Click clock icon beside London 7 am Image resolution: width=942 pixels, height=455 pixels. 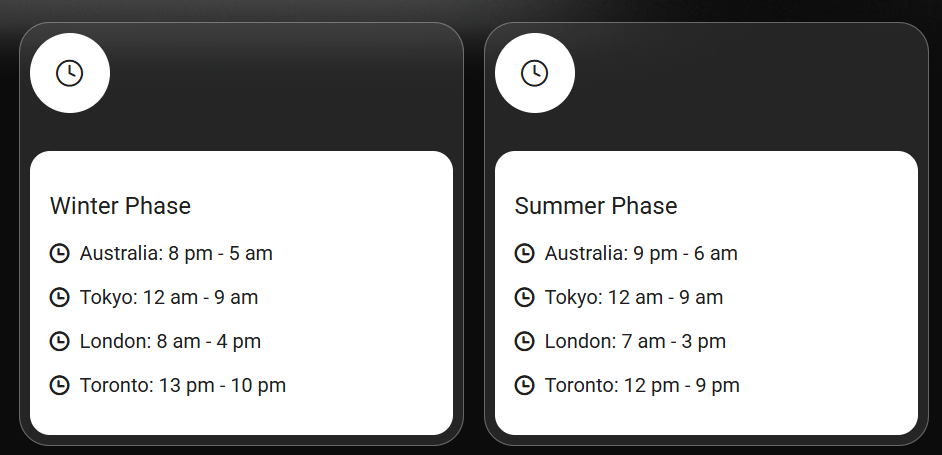pos(524,341)
